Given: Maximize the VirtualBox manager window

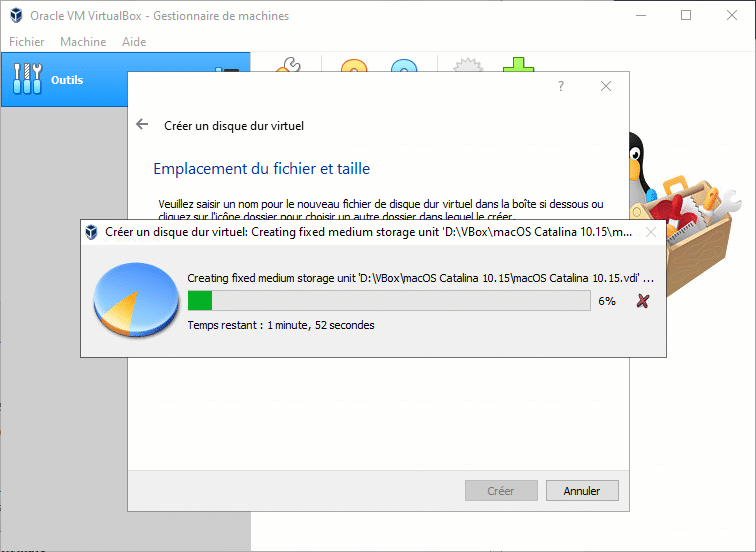Looking at the screenshot, I should coord(685,15).
